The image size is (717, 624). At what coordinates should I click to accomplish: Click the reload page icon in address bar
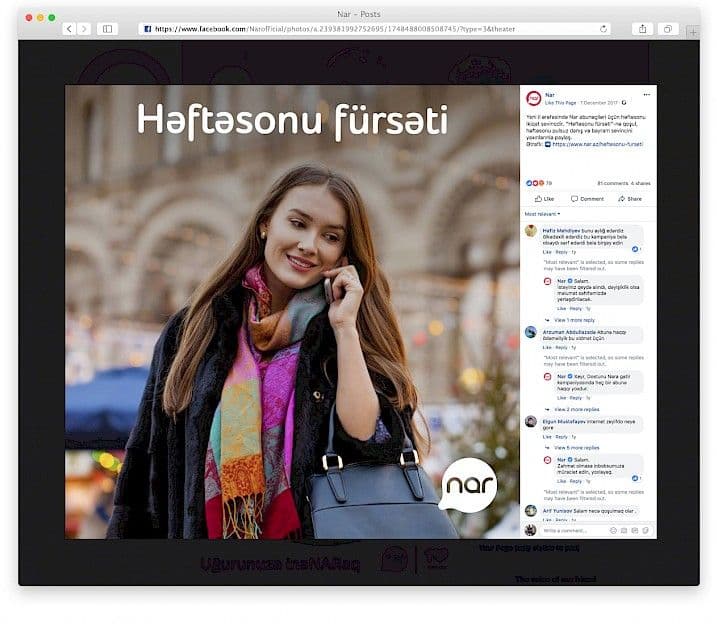tap(603, 29)
